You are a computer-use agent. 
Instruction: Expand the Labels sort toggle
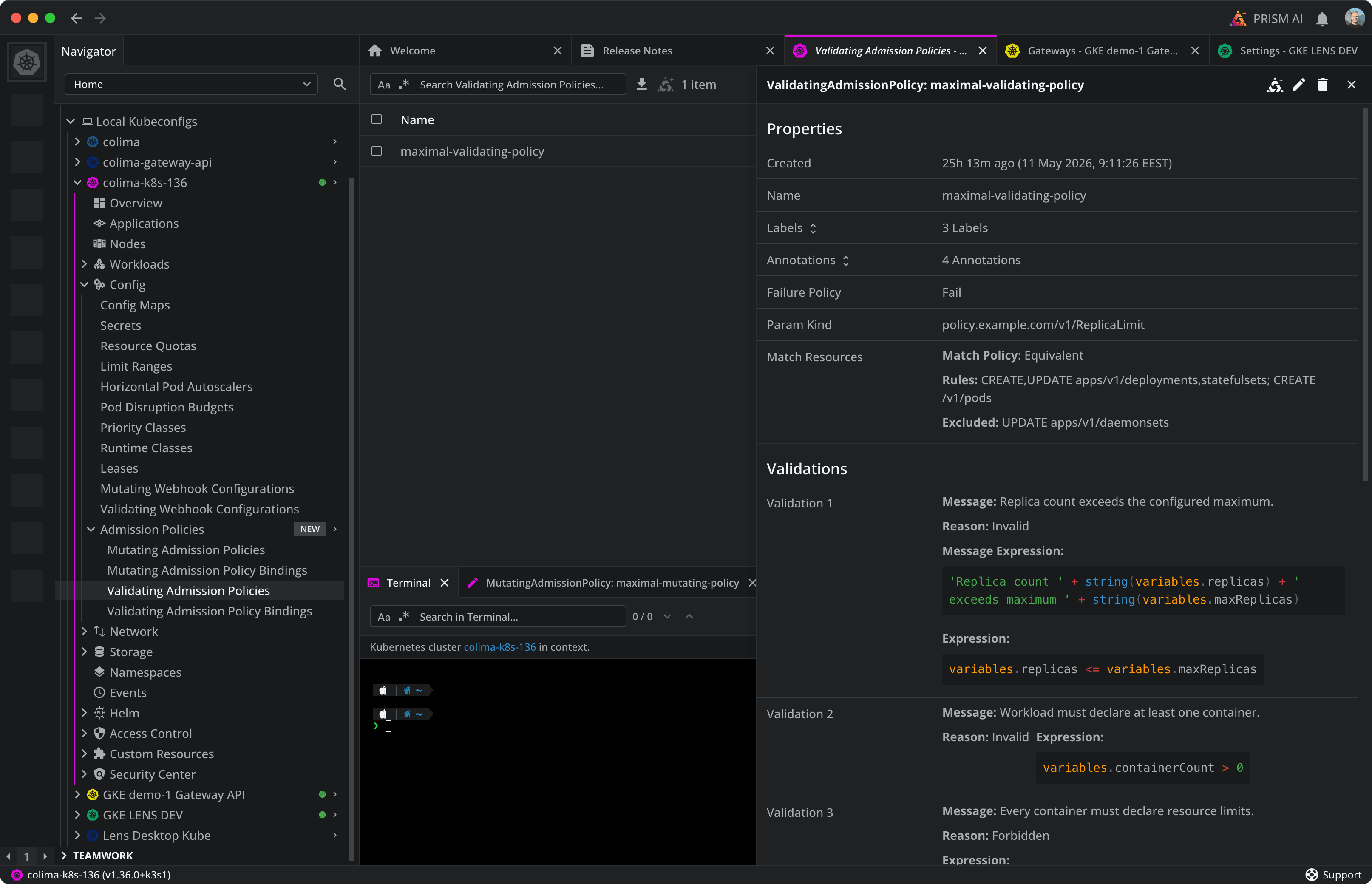(813, 229)
